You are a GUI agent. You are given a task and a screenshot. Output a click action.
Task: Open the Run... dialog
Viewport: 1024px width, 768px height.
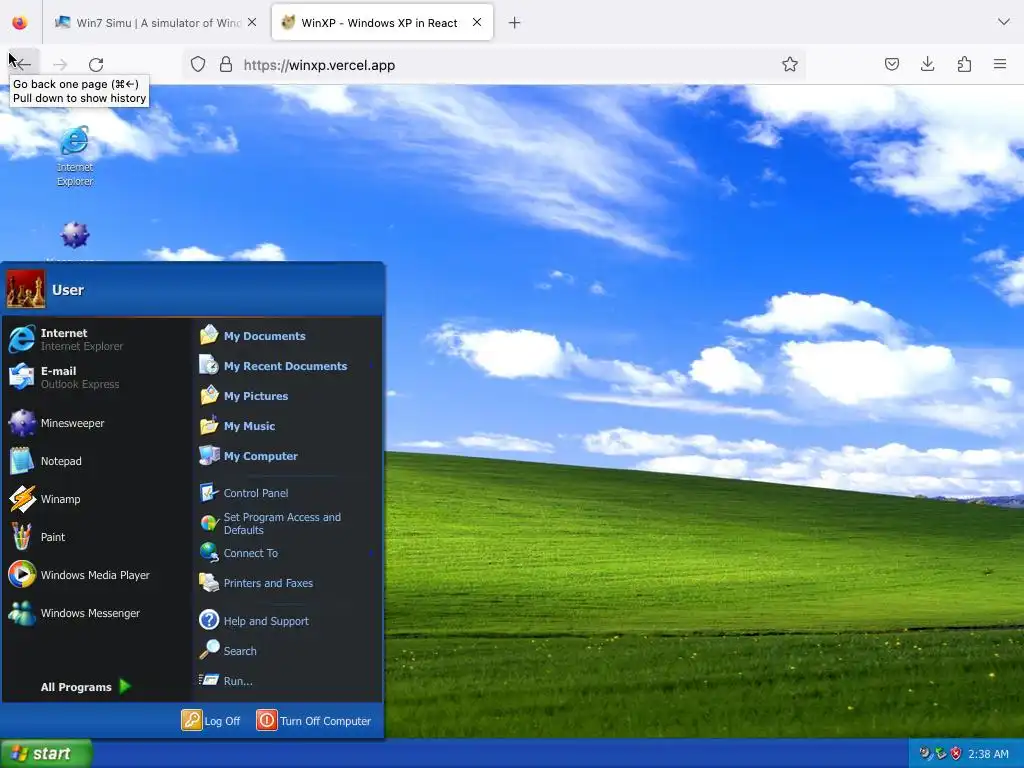pos(287,680)
